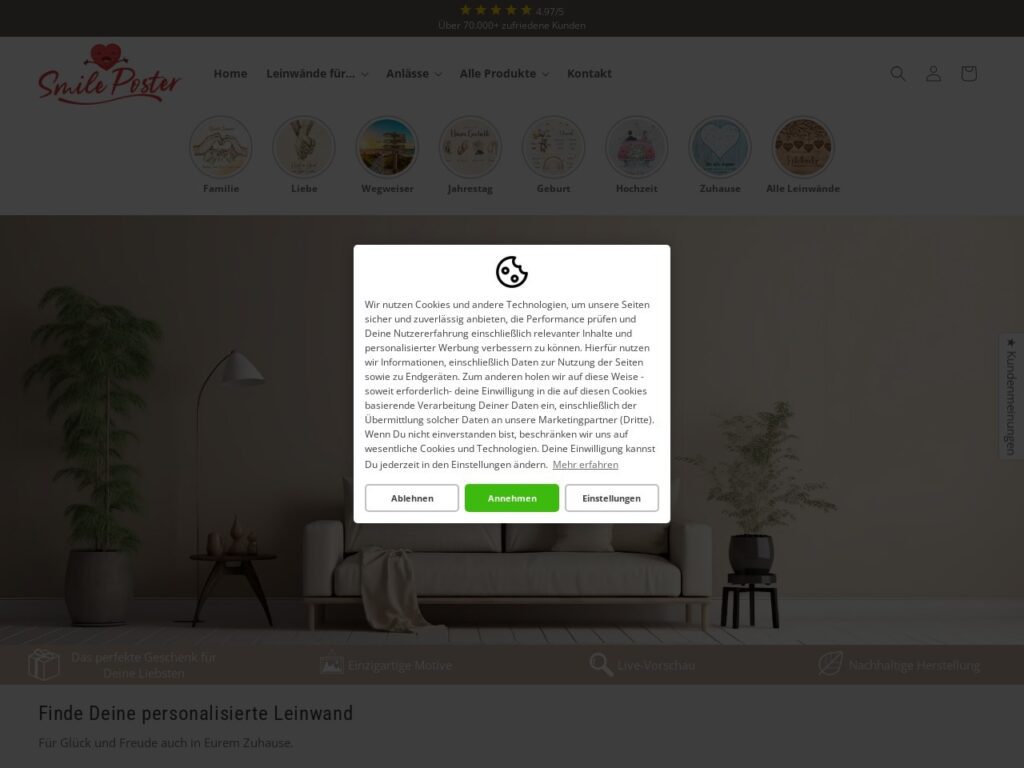The width and height of the screenshot is (1024, 768).
Task: Select the Liebe category circle
Action: (x=304, y=148)
